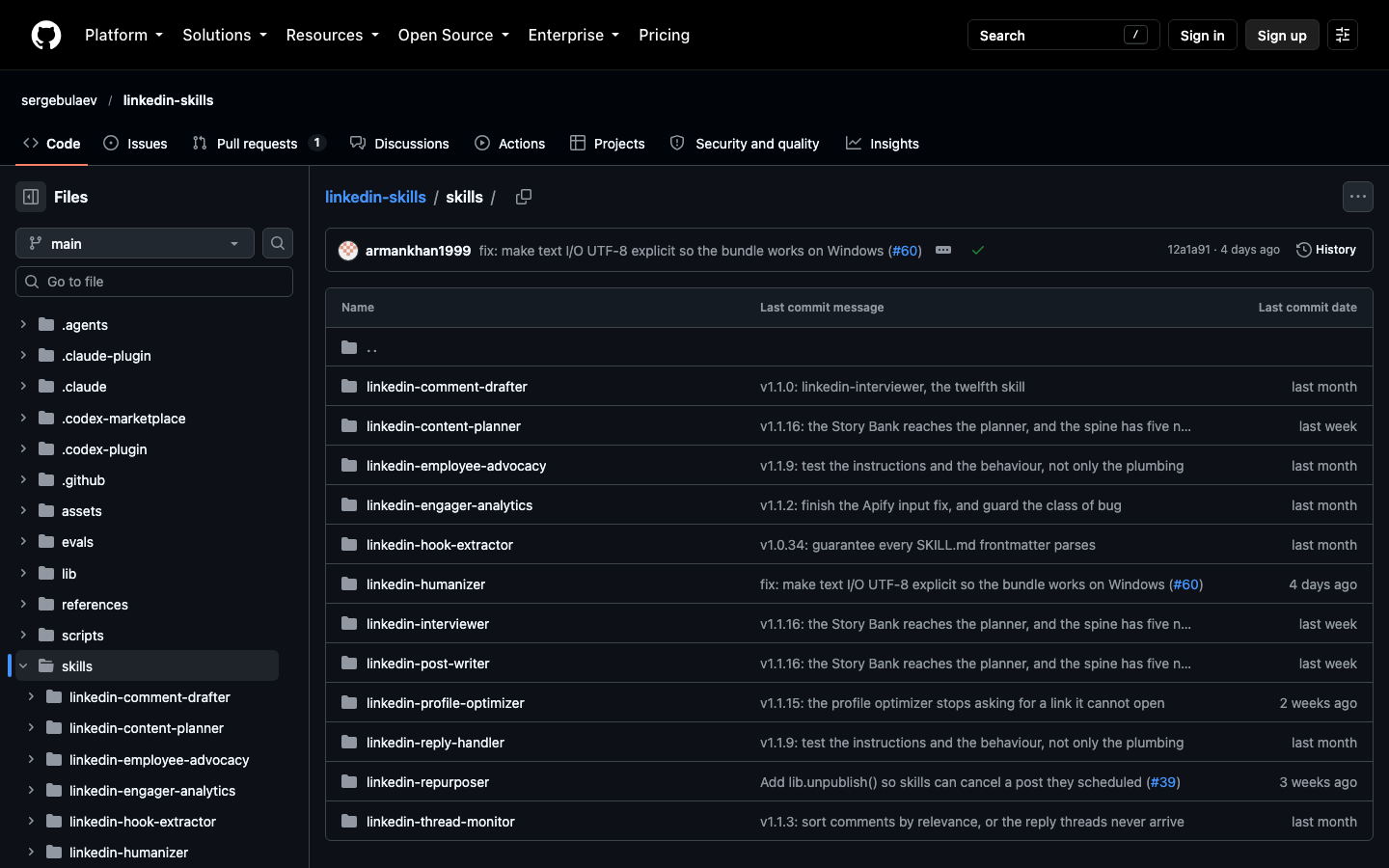Switch to the Actions tab
The image size is (1389, 868).
510,144
